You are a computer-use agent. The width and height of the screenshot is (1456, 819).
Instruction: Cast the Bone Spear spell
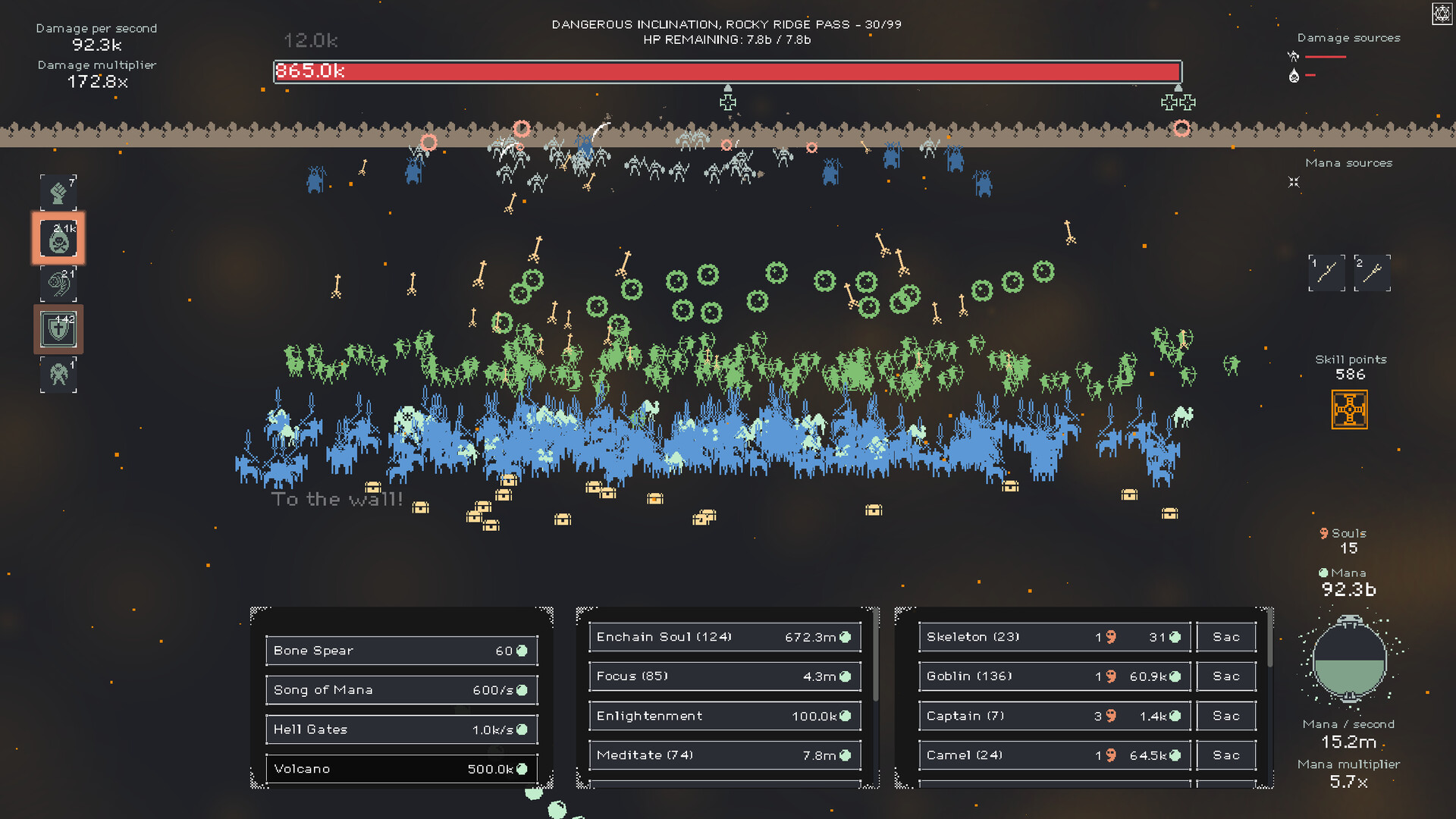coord(400,651)
